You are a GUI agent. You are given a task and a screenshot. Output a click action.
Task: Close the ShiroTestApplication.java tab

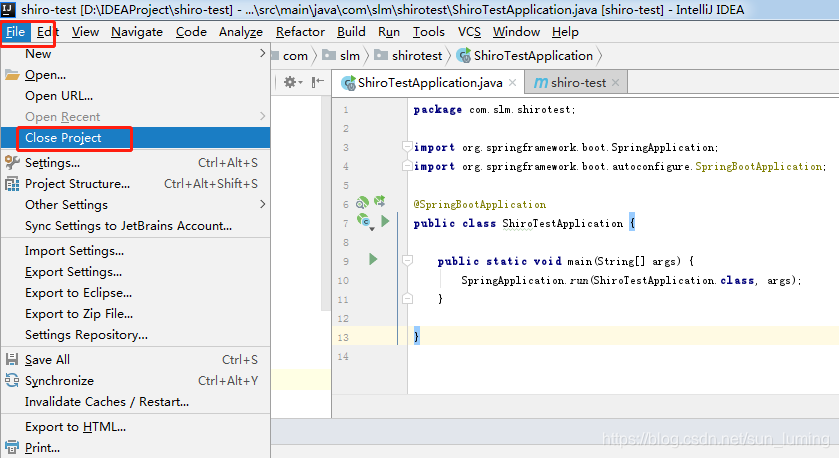coord(513,82)
